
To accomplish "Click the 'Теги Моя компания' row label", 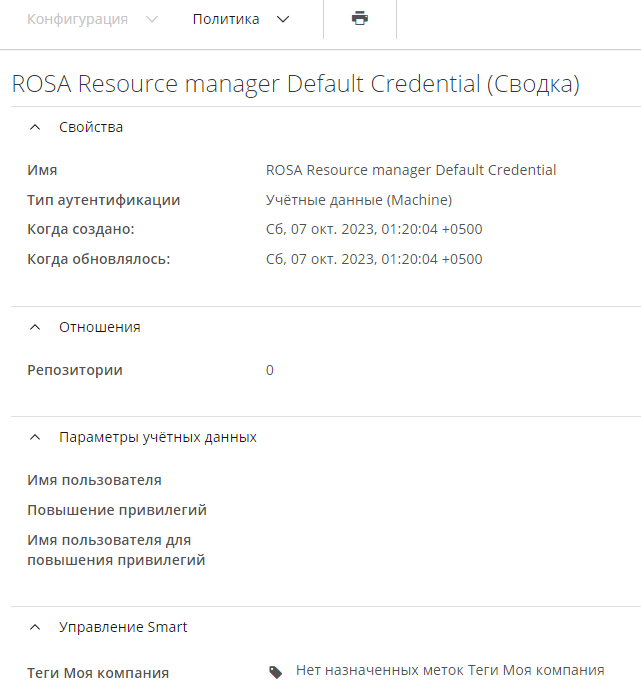I will pos(98,673).
